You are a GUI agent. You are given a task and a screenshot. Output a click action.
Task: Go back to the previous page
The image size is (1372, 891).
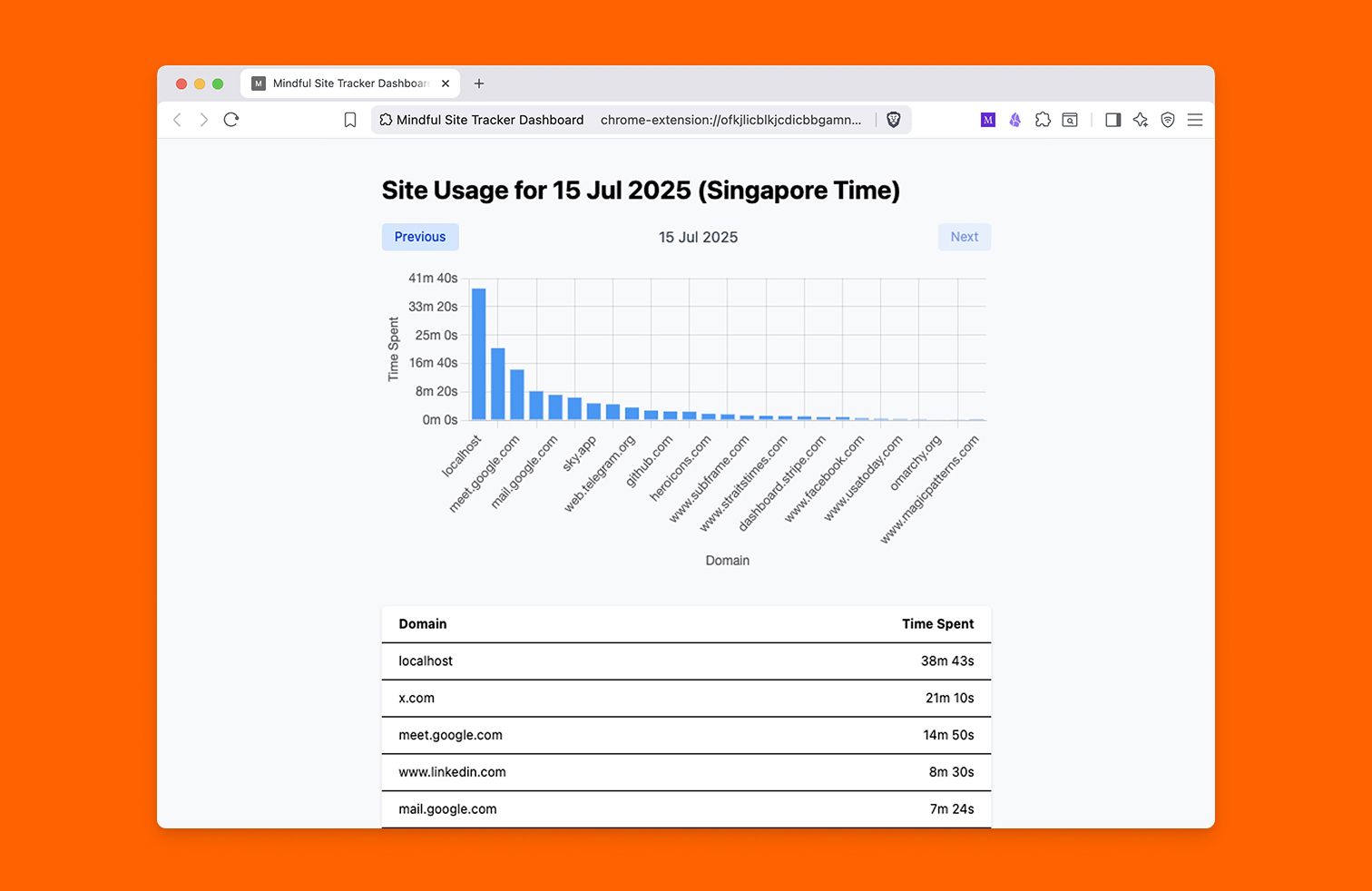(x=178, y=120)
